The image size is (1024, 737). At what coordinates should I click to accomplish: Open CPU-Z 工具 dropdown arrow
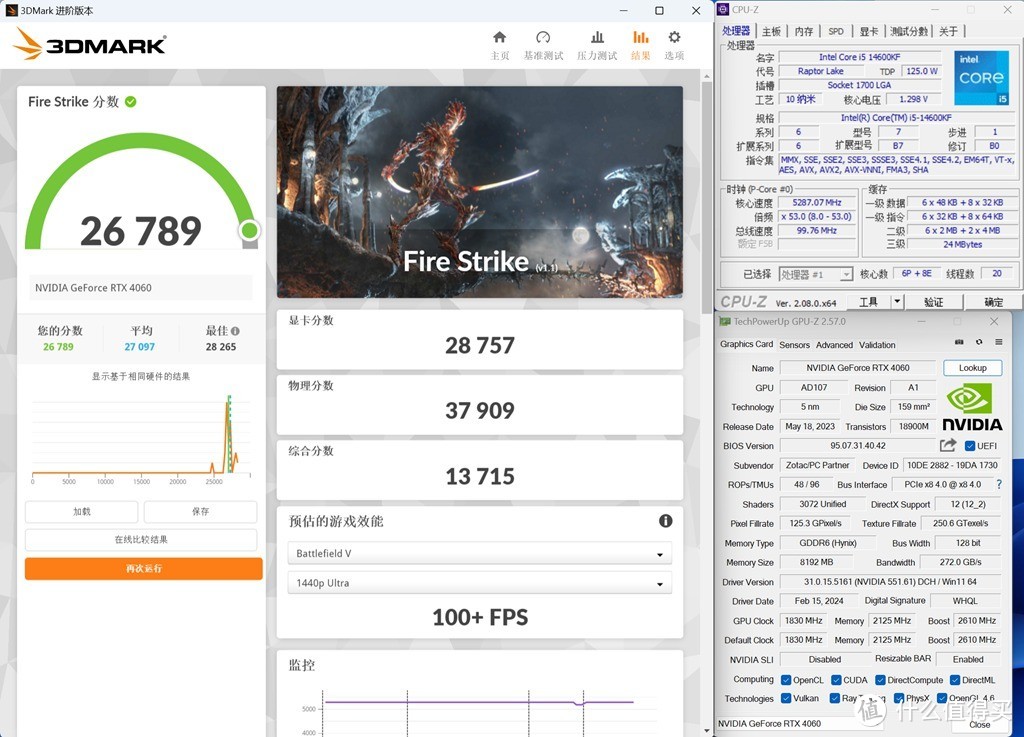(897, 302)
